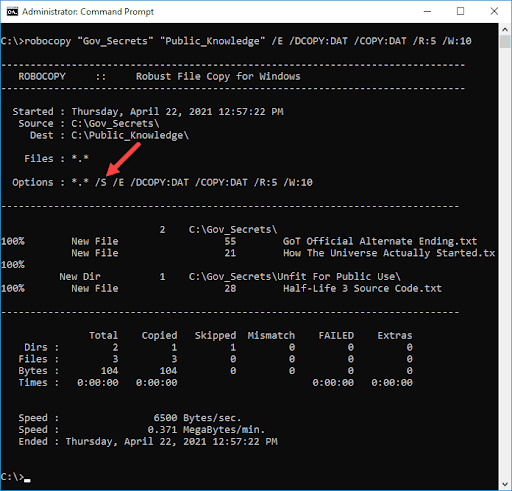Click the empty vertical scrollbar track

505,263
